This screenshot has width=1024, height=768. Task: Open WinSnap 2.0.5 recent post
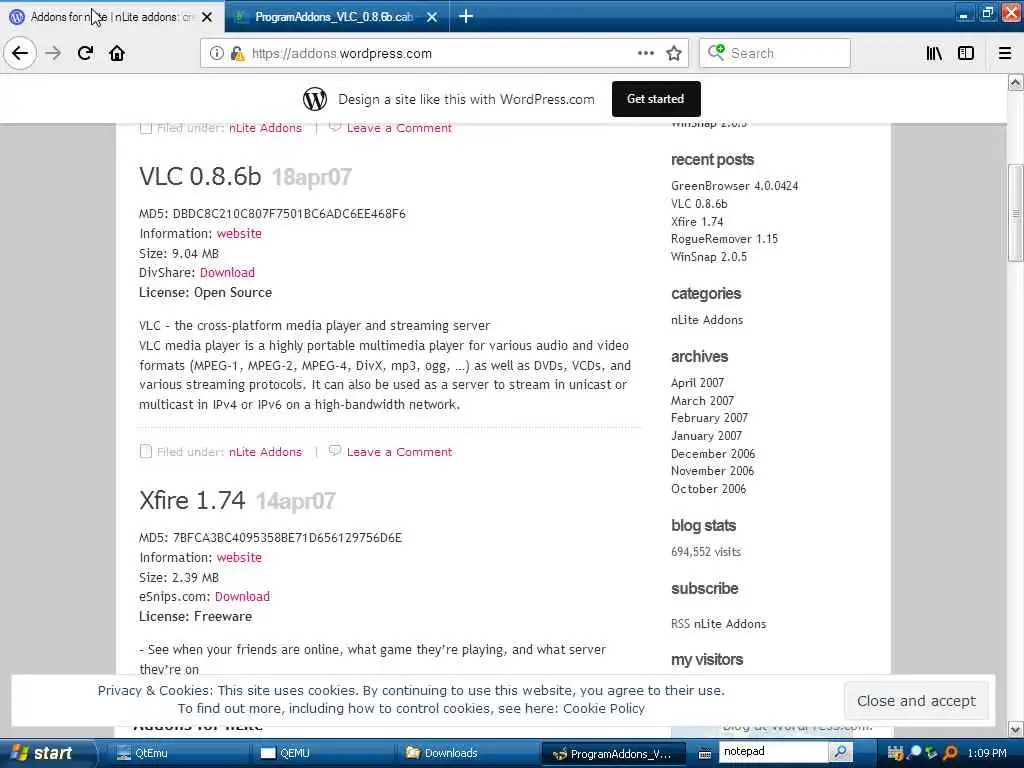click(x=709, y=257)
